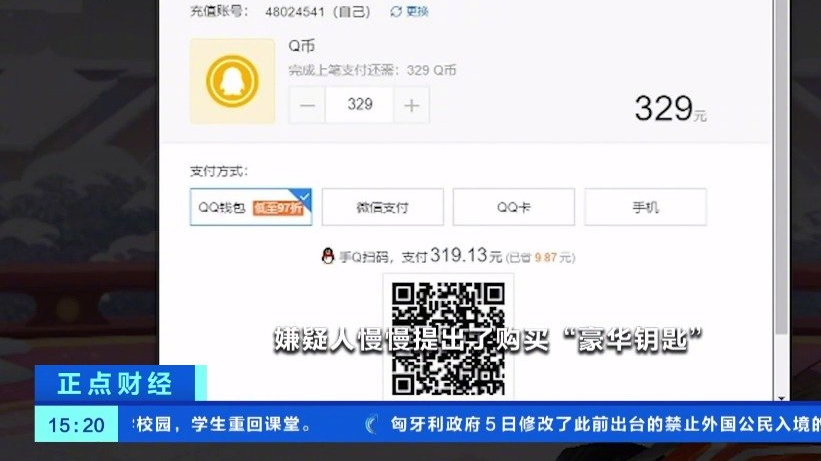Screen dimensions: 821x461
Task: Click the 完成上笔支付还需 329 Q币 text
Action: (372, 70)
